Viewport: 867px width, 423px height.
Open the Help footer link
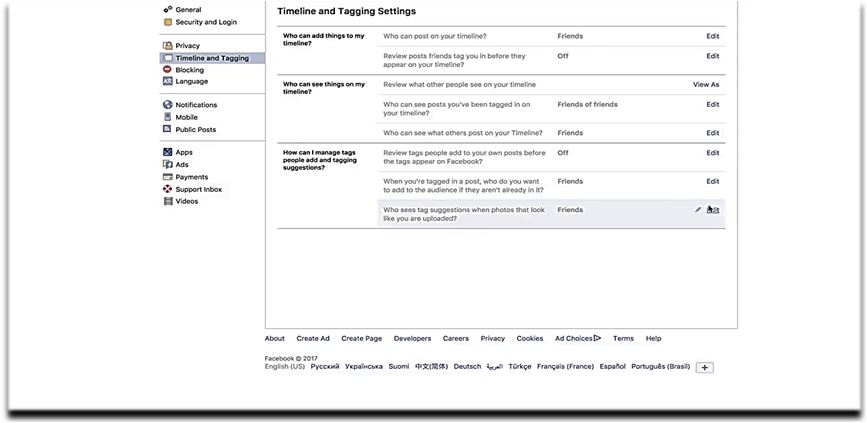coord(654,338)
